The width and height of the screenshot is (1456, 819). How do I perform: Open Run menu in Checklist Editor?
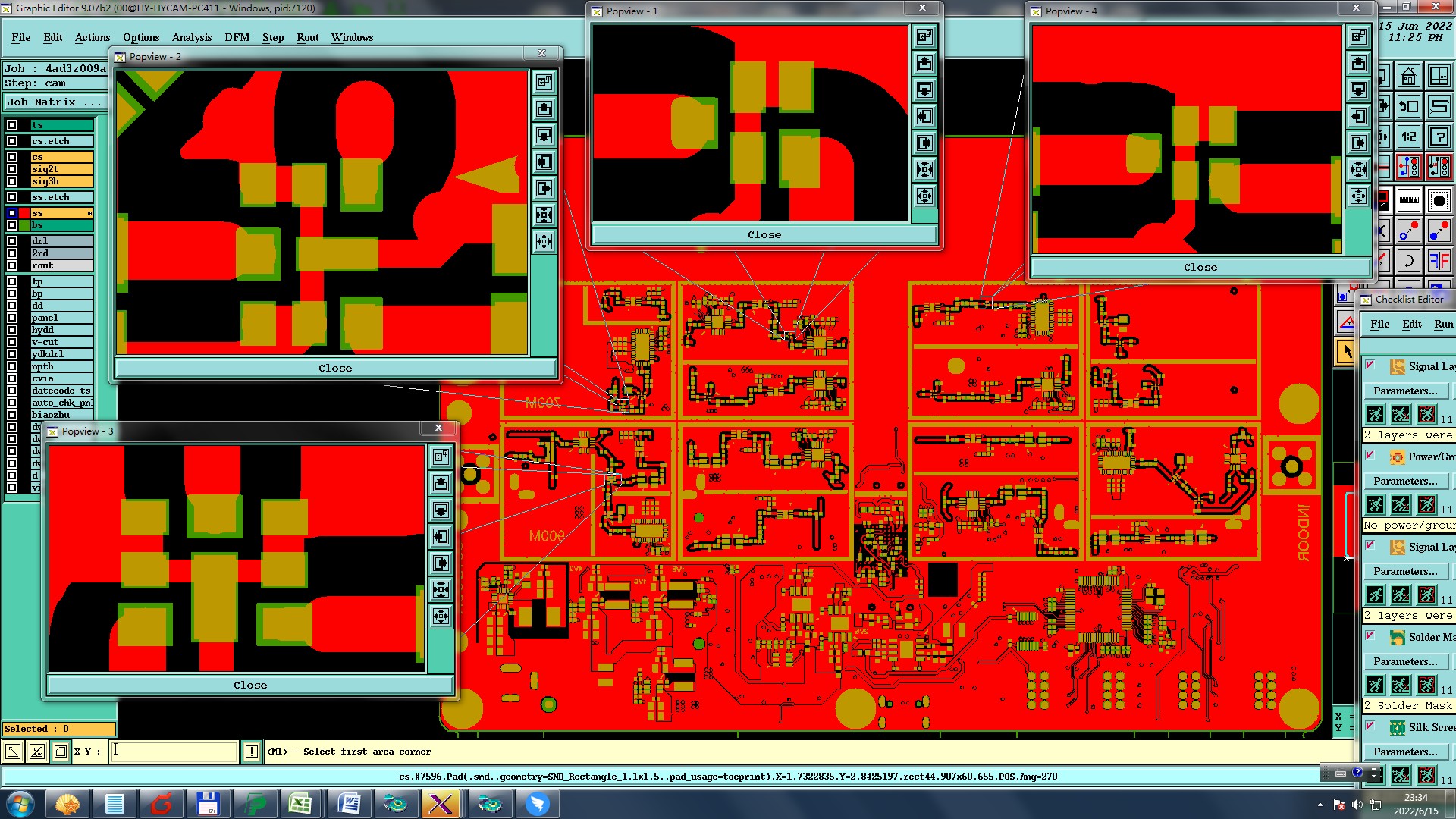click(1443, 324)
